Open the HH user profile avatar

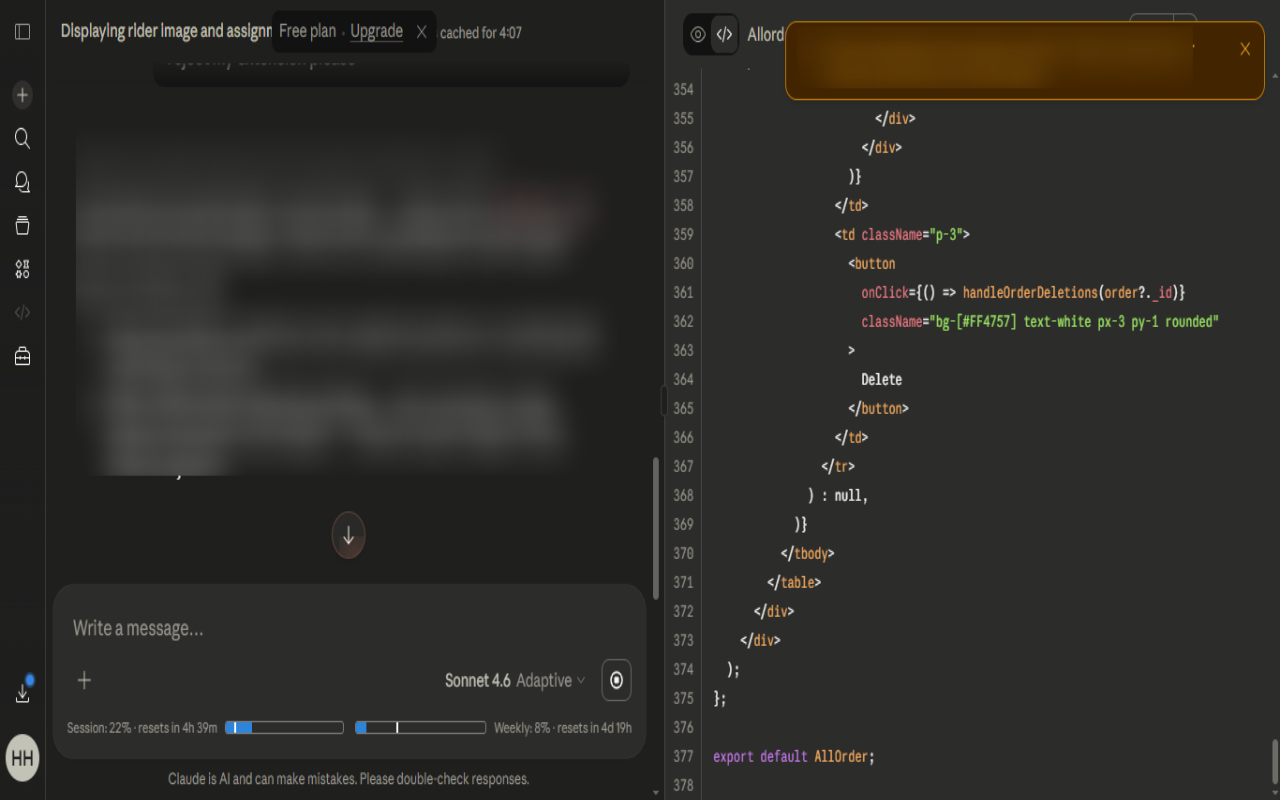point(22,758)
